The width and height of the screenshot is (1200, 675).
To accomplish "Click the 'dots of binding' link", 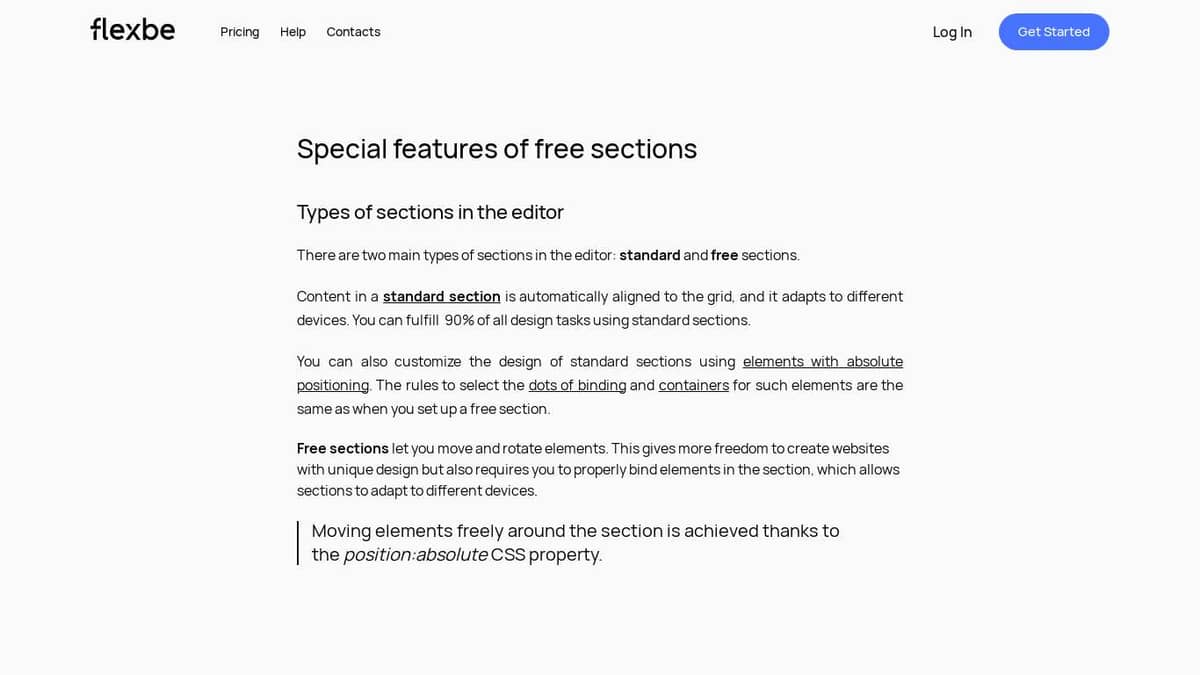I will pyautogui.click(x=577, y=385).
